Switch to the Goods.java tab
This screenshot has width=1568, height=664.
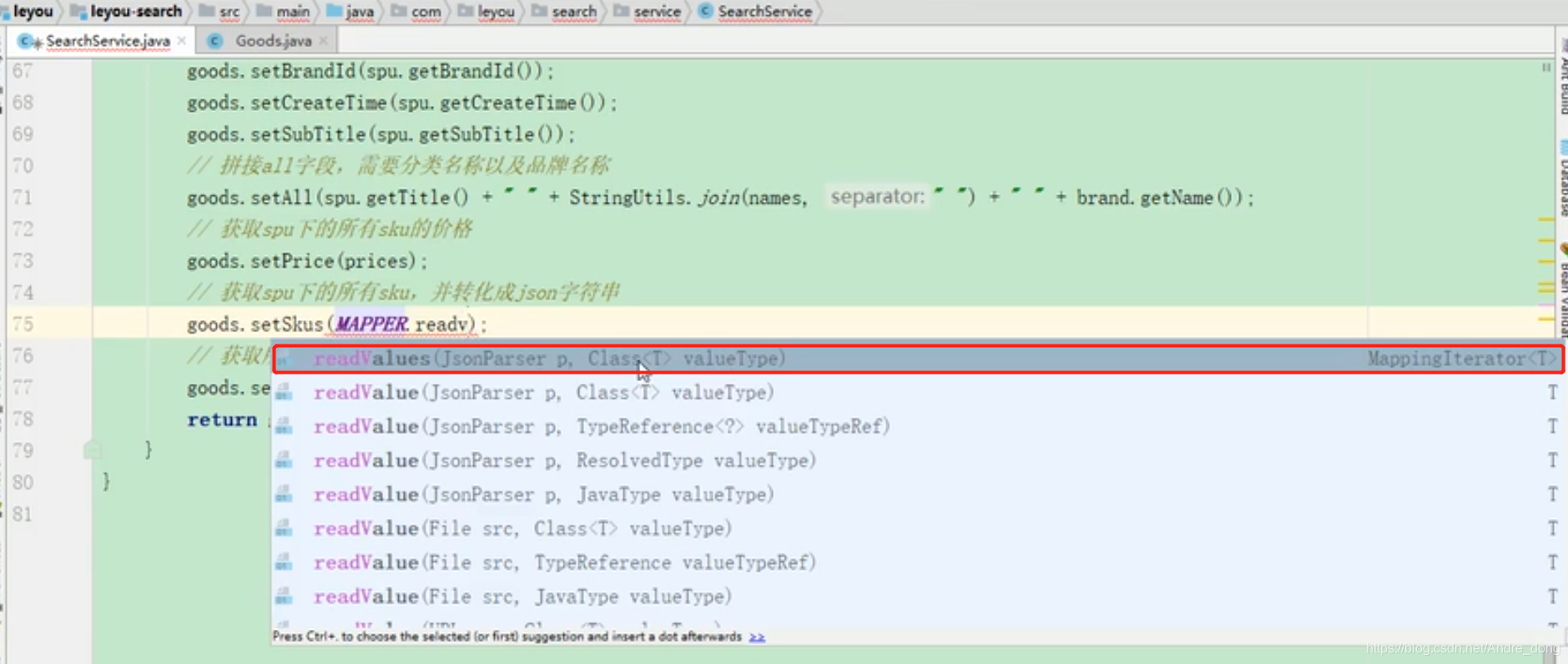click(x=273, y=41)
